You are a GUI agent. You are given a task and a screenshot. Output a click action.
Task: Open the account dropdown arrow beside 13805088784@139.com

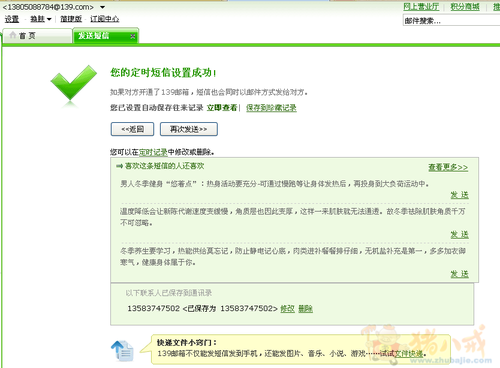pyautogui.click(x=102, y=7)
